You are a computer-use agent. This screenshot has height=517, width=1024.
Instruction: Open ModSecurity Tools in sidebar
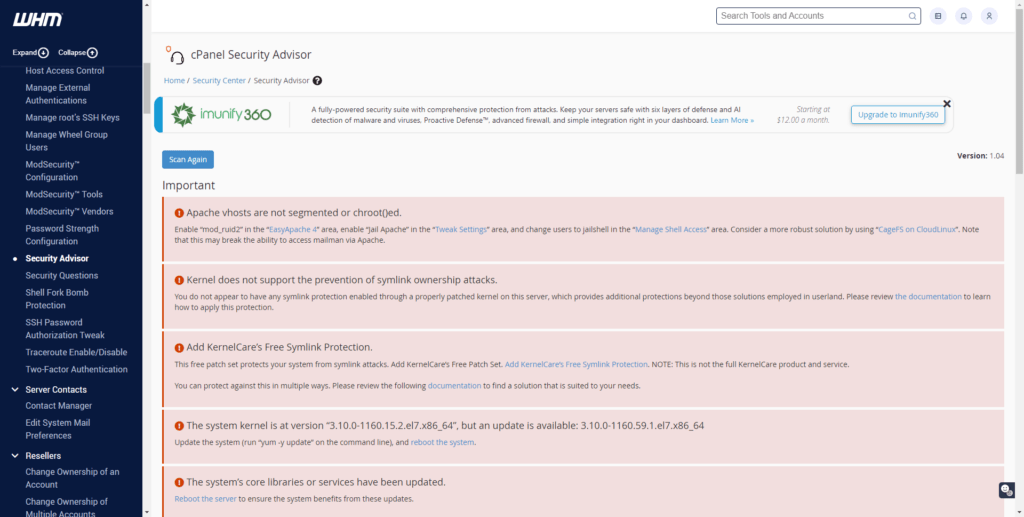tap(64, 195)
